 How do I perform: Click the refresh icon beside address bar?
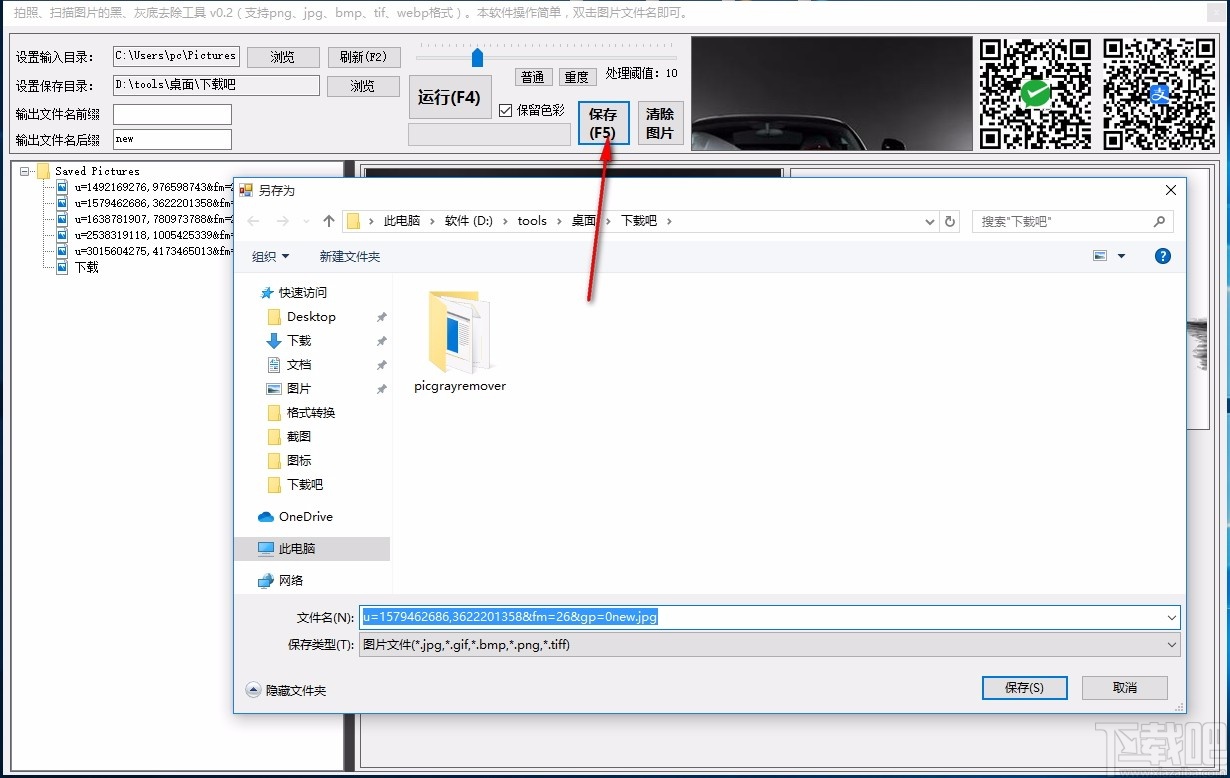pyautogui.click(x=950, y=221)
